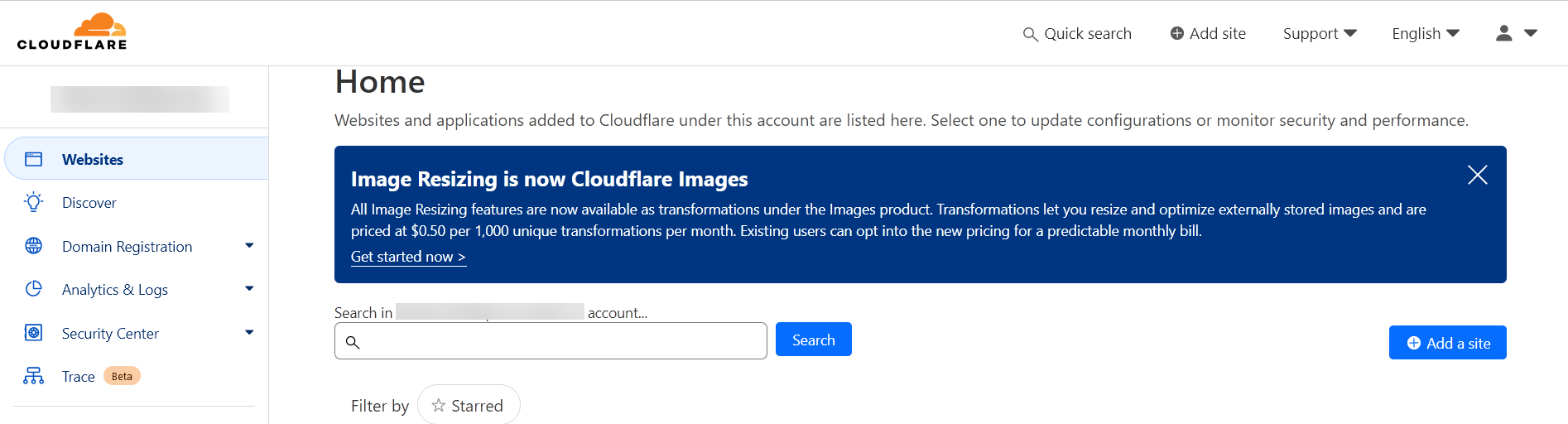Image resolution: width=1568 pixels, height=424 pixels.
Task: Expand the Security Center submenu arrow
Action: pyautogui.click(x=249, y=333)
